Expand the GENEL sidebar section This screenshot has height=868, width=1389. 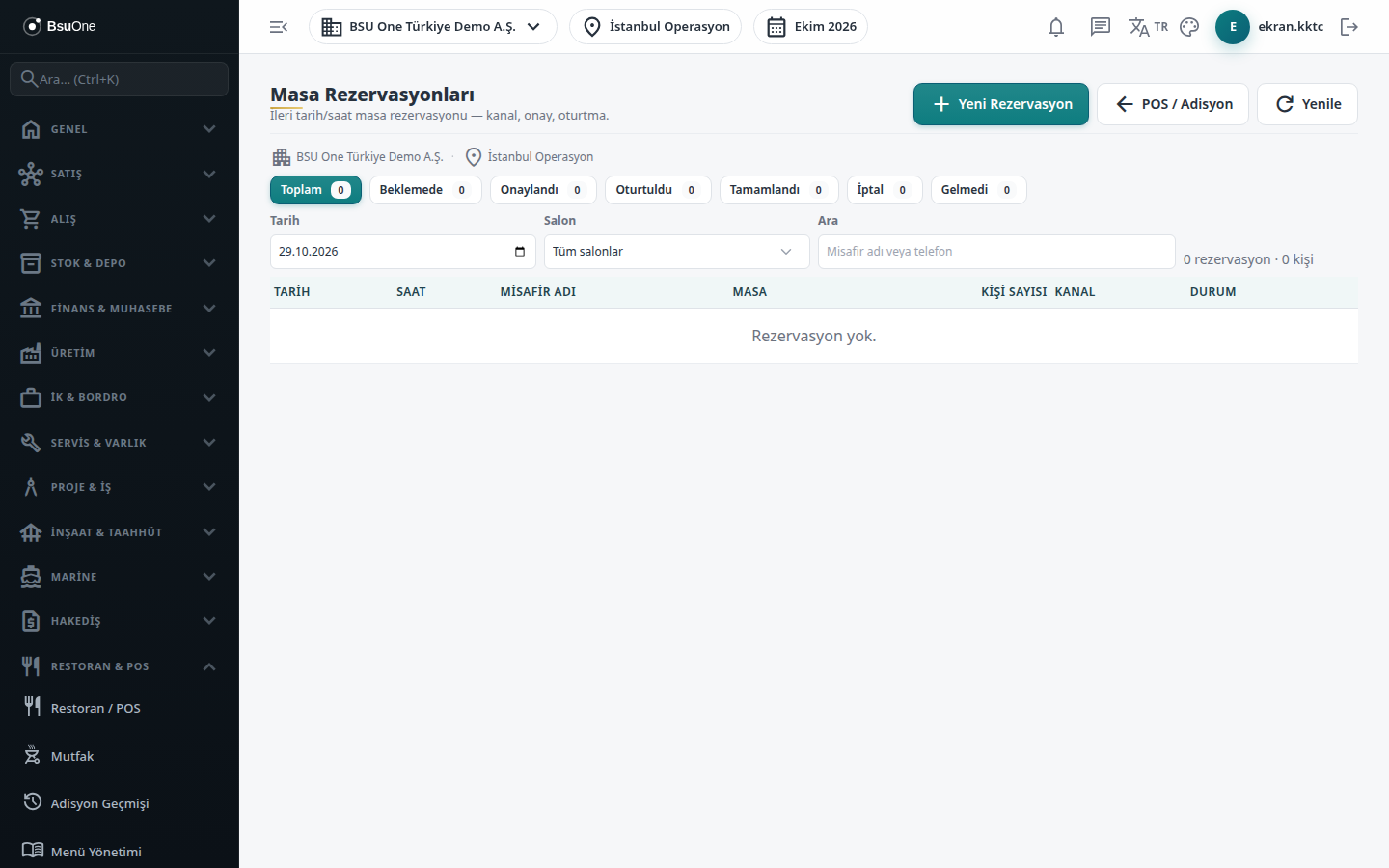pos(120,129)
